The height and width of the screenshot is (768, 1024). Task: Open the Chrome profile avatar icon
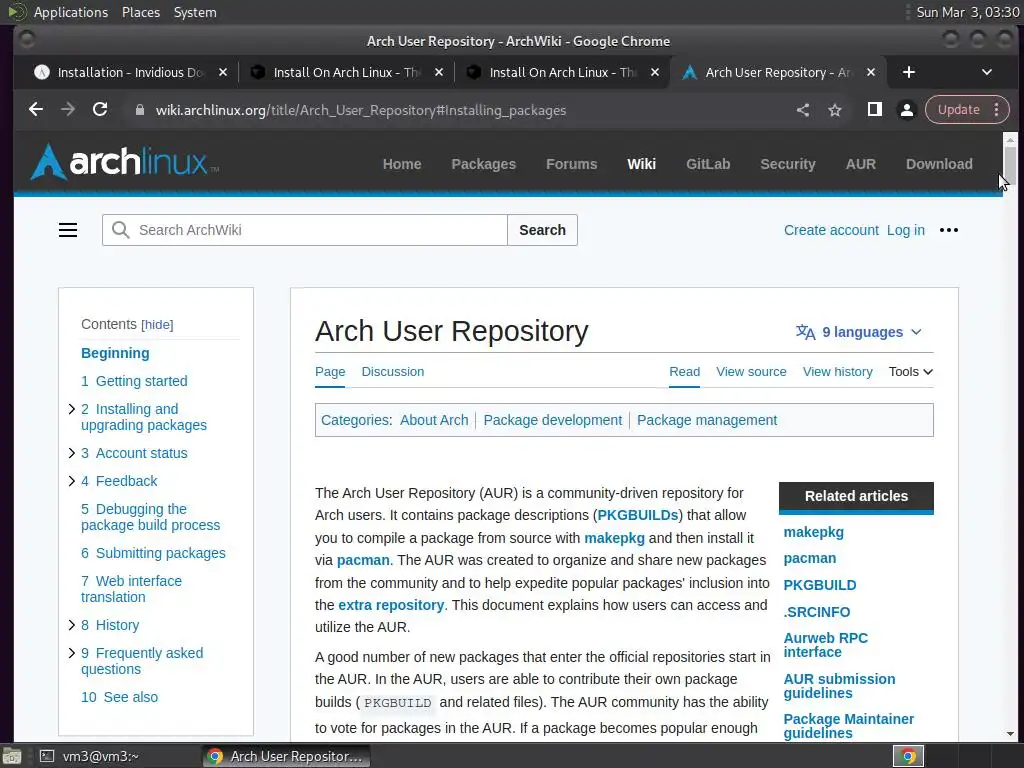pyautogui.click(x=906, y=110)
